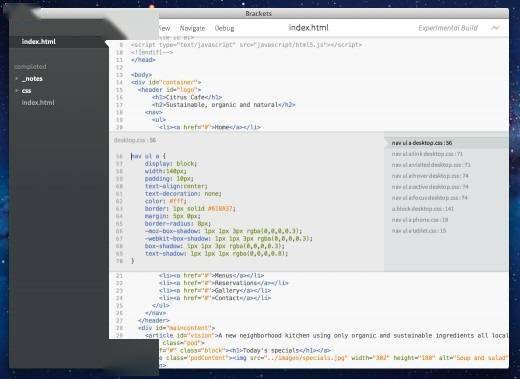
Task: Click the '-webkit-box-shadow' CSS line
Action: coord(229,239)
